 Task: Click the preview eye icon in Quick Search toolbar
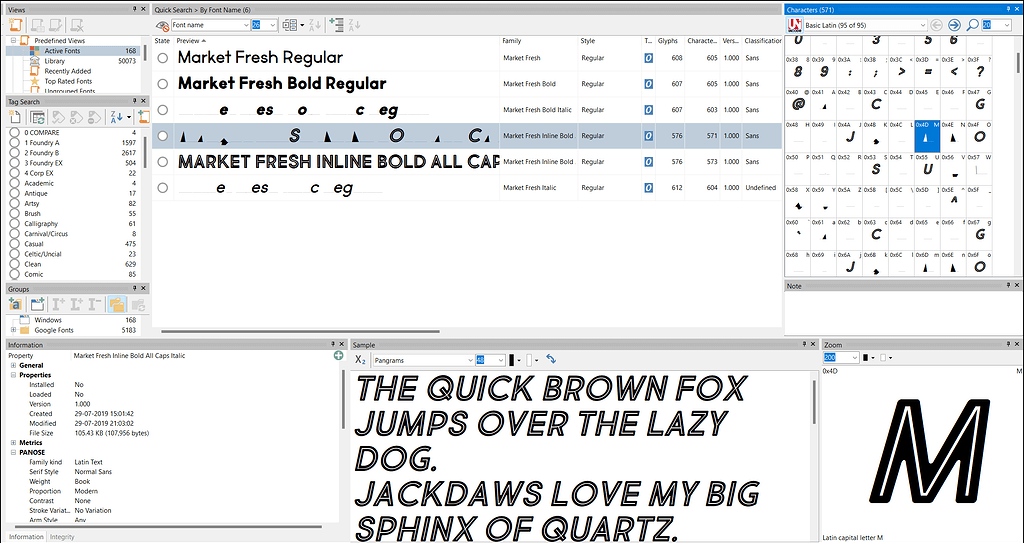(162, 25)
